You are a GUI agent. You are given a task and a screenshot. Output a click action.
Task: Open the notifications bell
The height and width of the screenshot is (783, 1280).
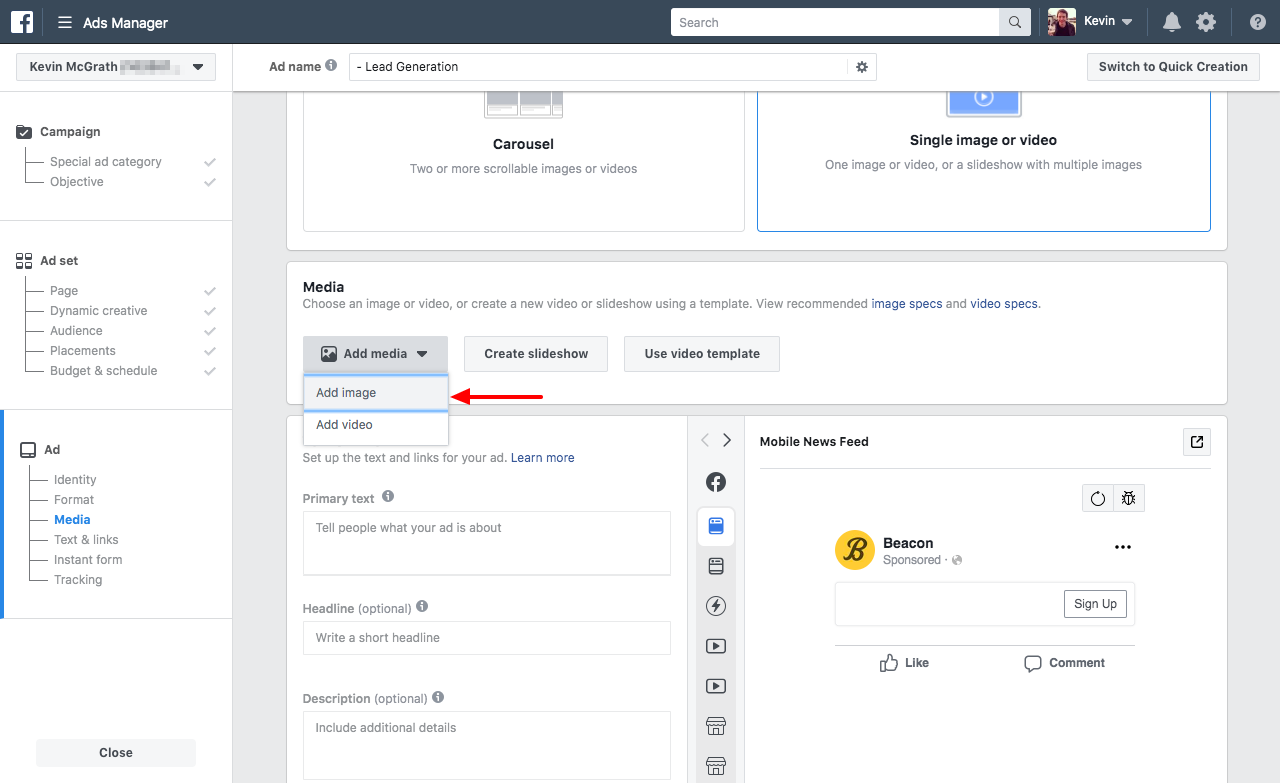1171,22
